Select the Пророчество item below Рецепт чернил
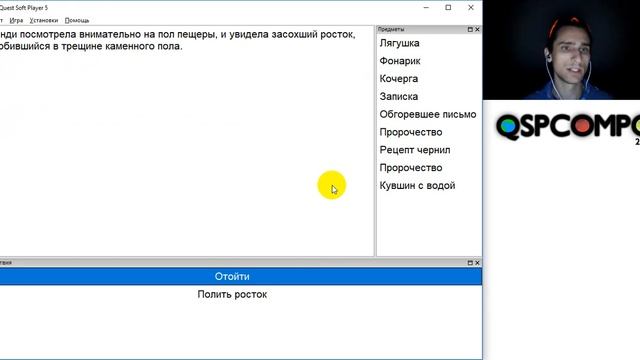The image size is (640, 360). pos(411,168)
